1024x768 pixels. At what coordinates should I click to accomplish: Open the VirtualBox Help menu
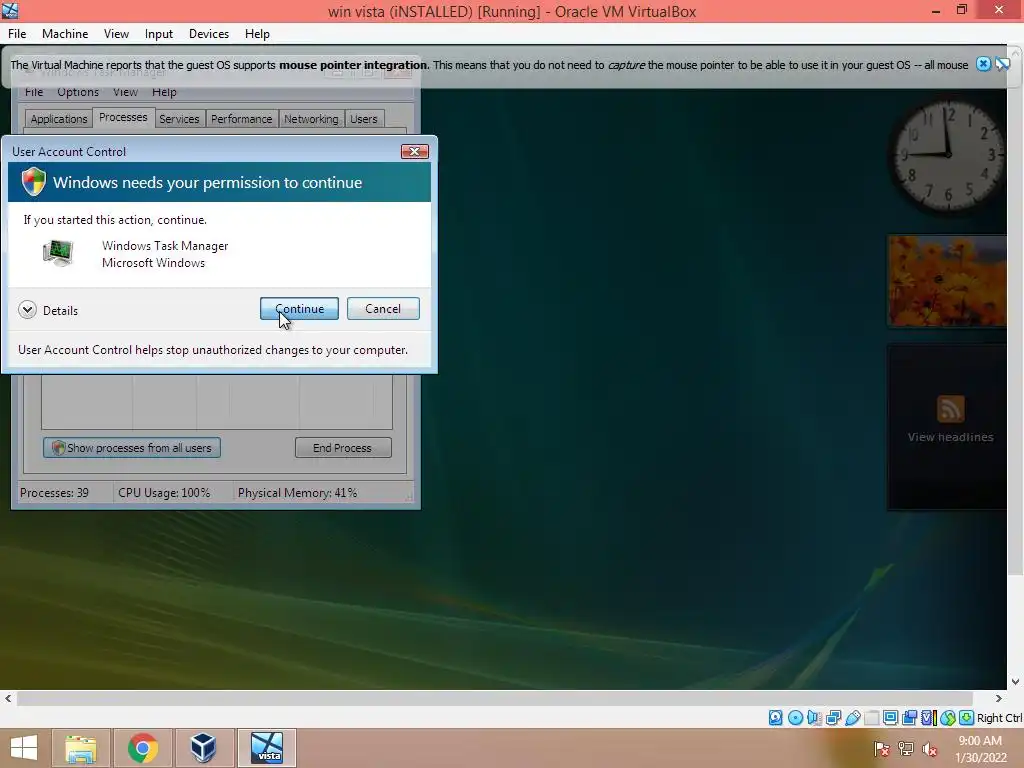click(x=257, y=34)
